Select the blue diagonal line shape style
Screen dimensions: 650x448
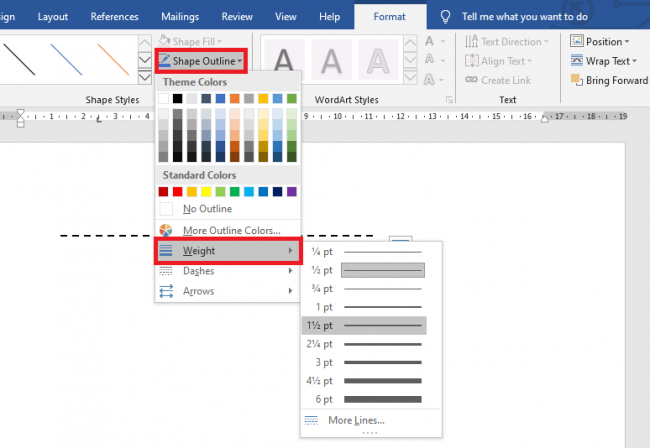[66, 63]
